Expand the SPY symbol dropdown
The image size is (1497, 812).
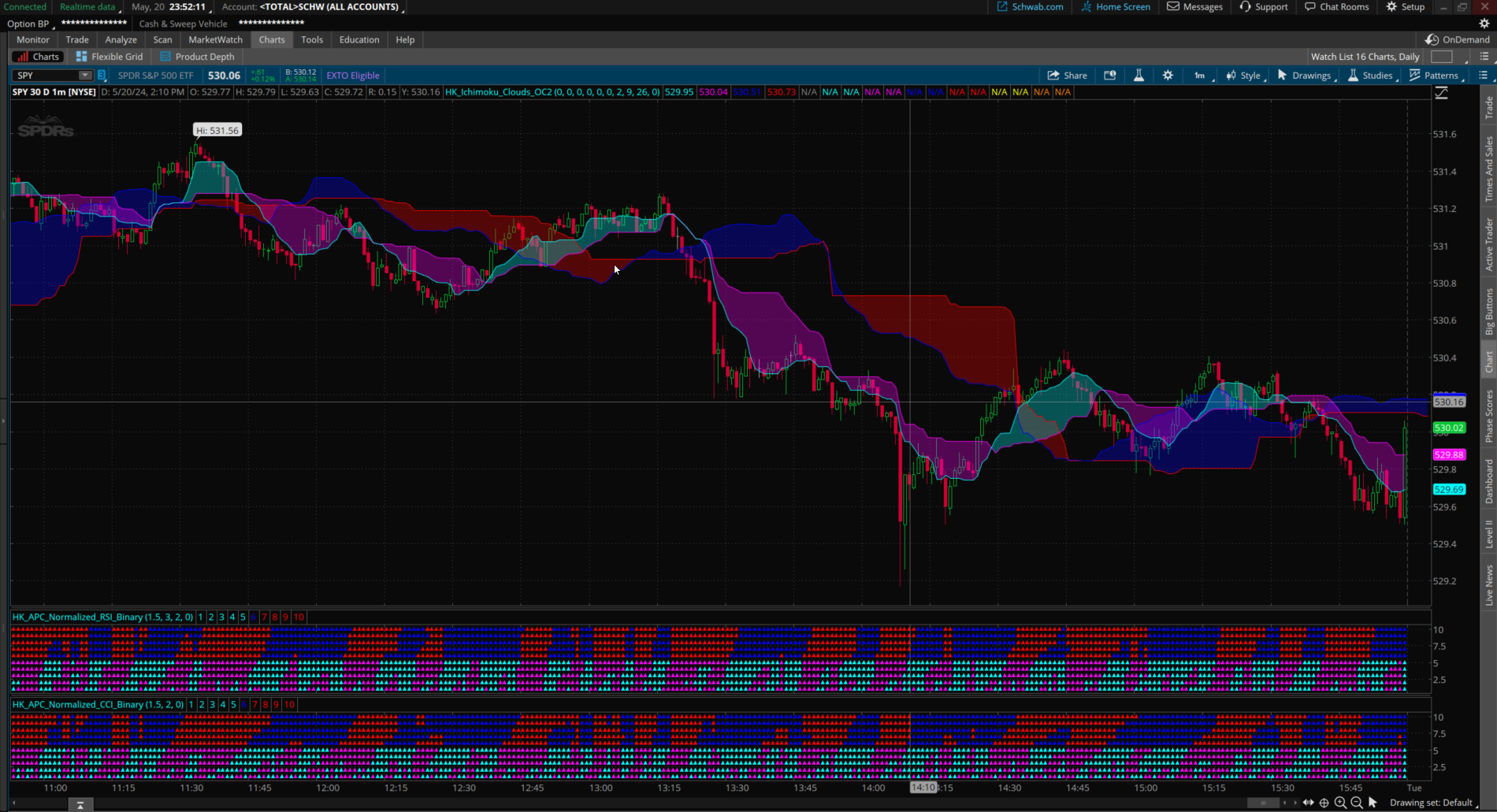pyautogui.click(x=84, y=76)
